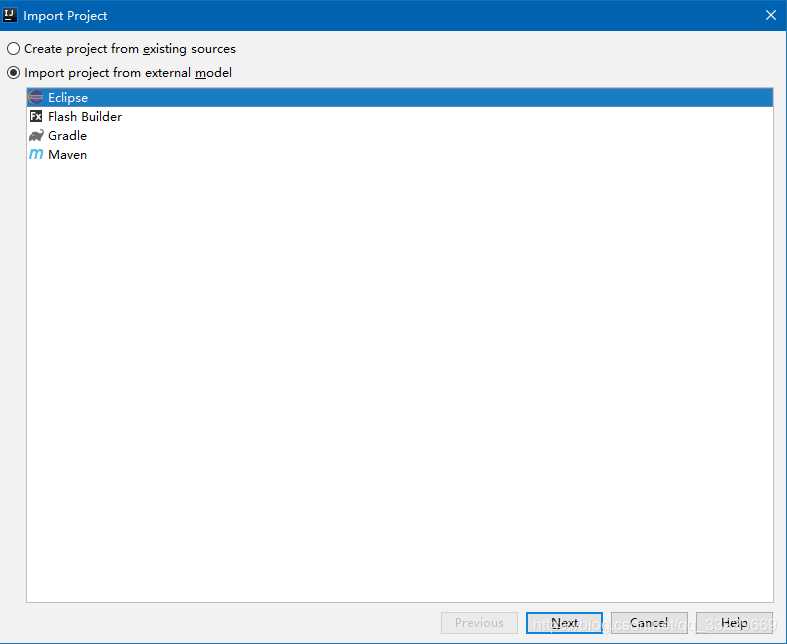Click the Previous button

pos(479,623)
